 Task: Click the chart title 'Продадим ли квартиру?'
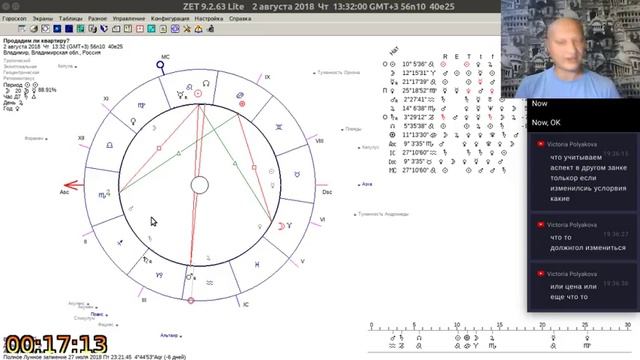pos(36,41)
